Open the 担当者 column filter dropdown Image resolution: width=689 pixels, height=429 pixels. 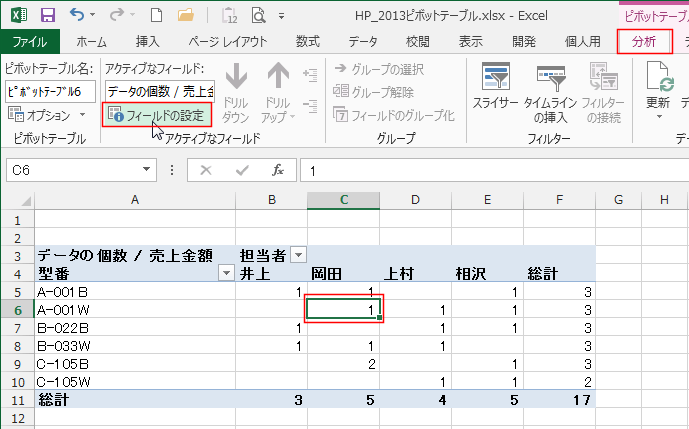[298, 254]
